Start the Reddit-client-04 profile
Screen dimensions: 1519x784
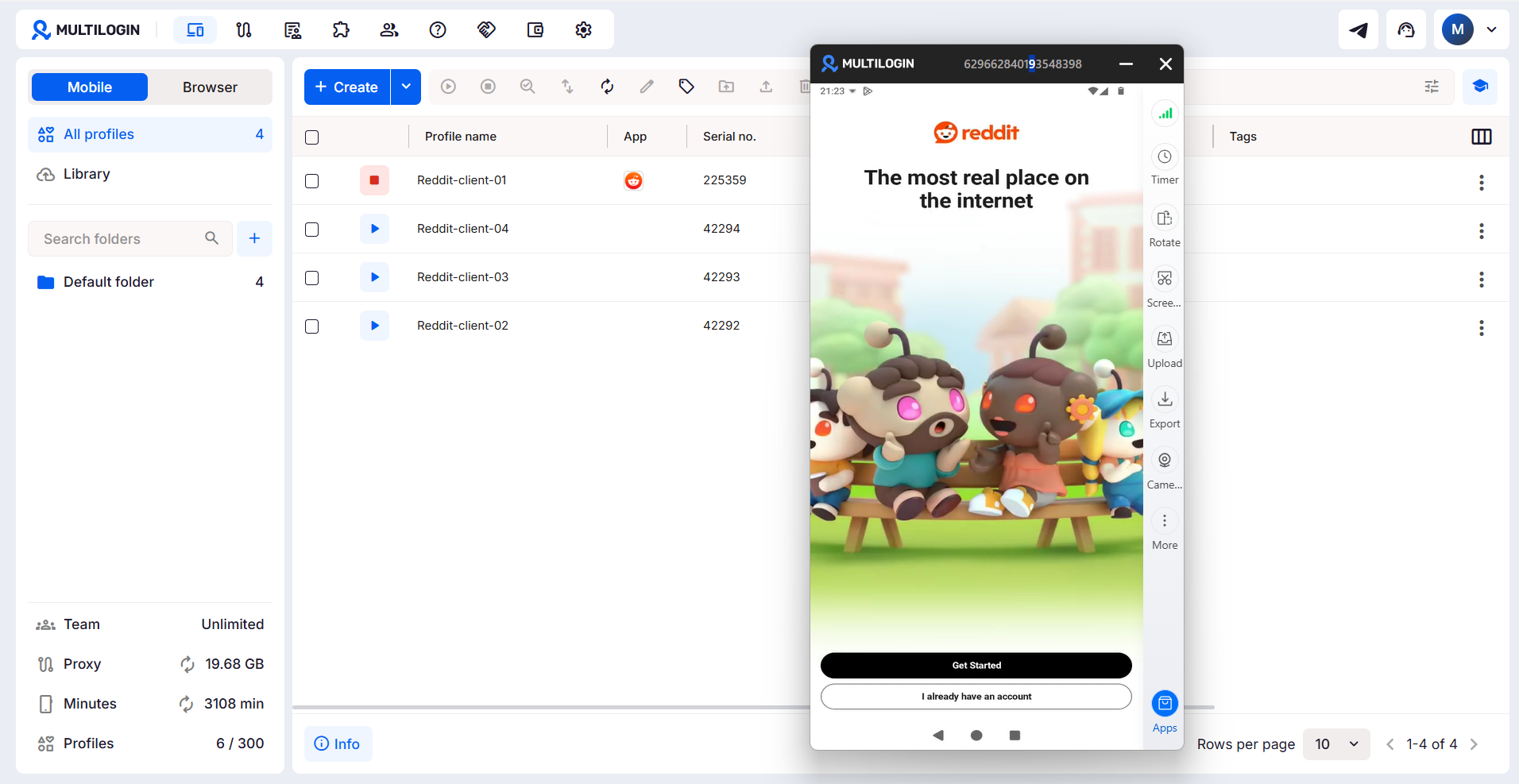click(x=374, y=229)
